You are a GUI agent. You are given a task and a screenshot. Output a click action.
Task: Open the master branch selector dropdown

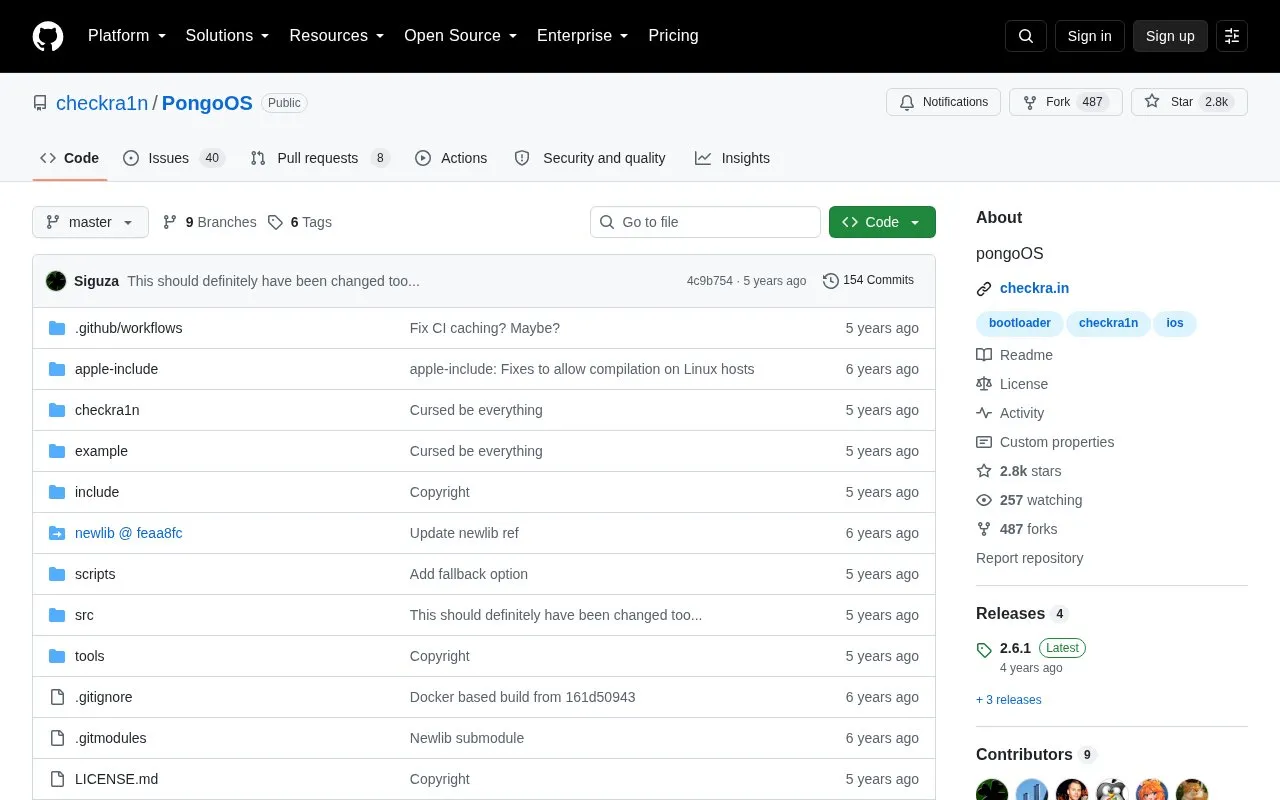coord(90,222)
